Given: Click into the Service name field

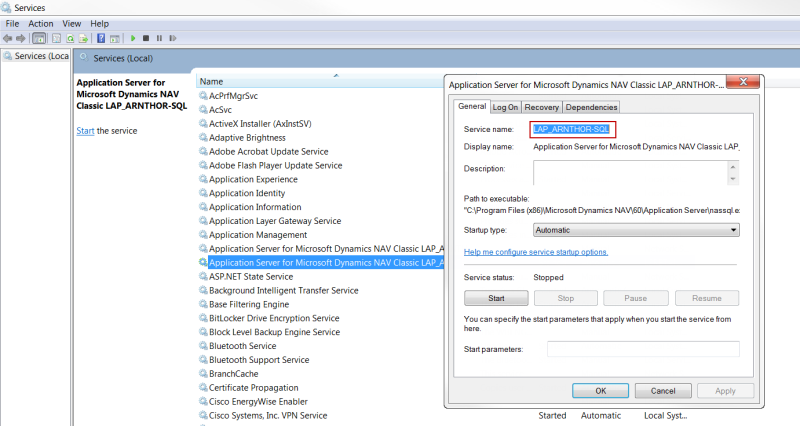Looking at the screenshot, I should point(573,129).
